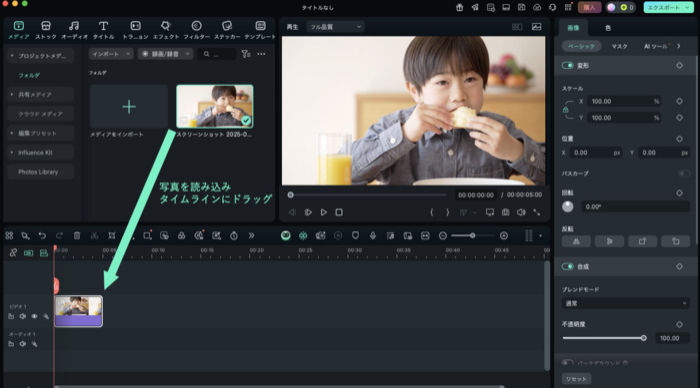
Task: Select the ベーシック sub-tab
Action: pyautogui.click(x=581, y=46)
